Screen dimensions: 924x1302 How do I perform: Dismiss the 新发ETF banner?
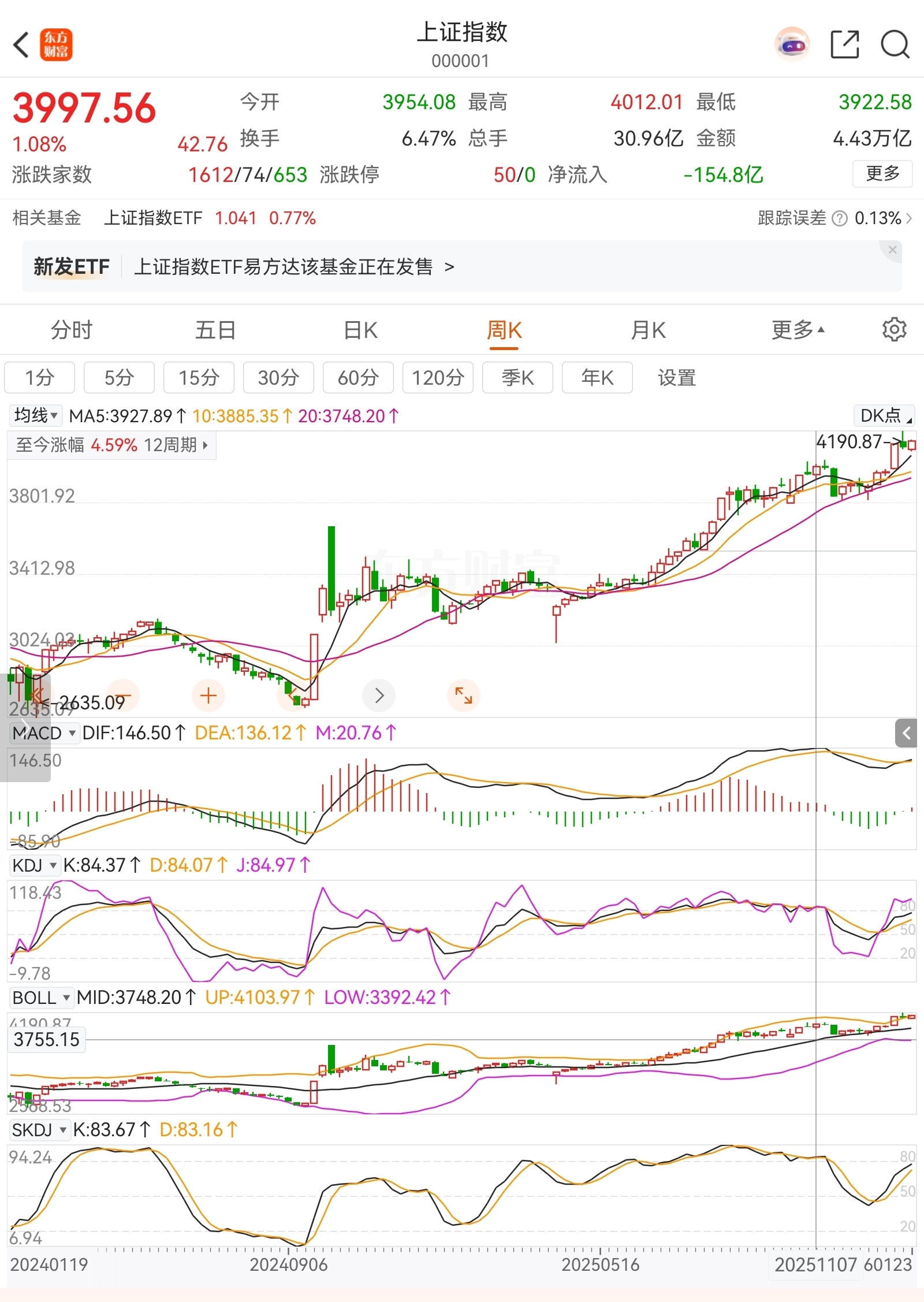click(x=892, y=250)
